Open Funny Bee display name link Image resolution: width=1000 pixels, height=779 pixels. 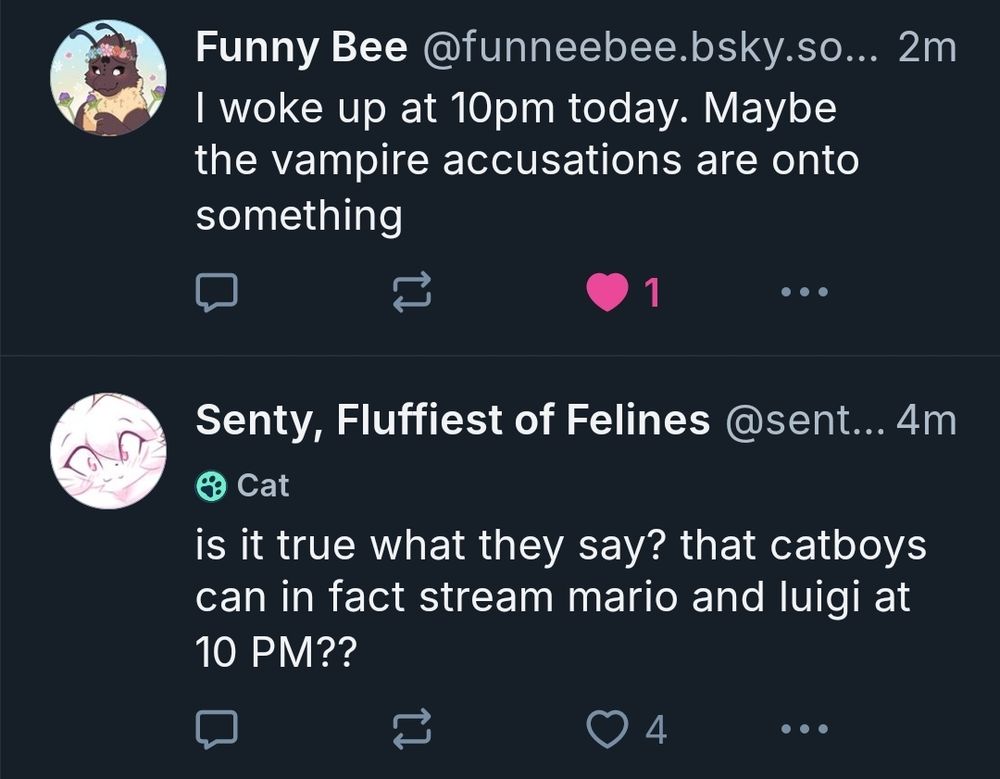point(301,48)
